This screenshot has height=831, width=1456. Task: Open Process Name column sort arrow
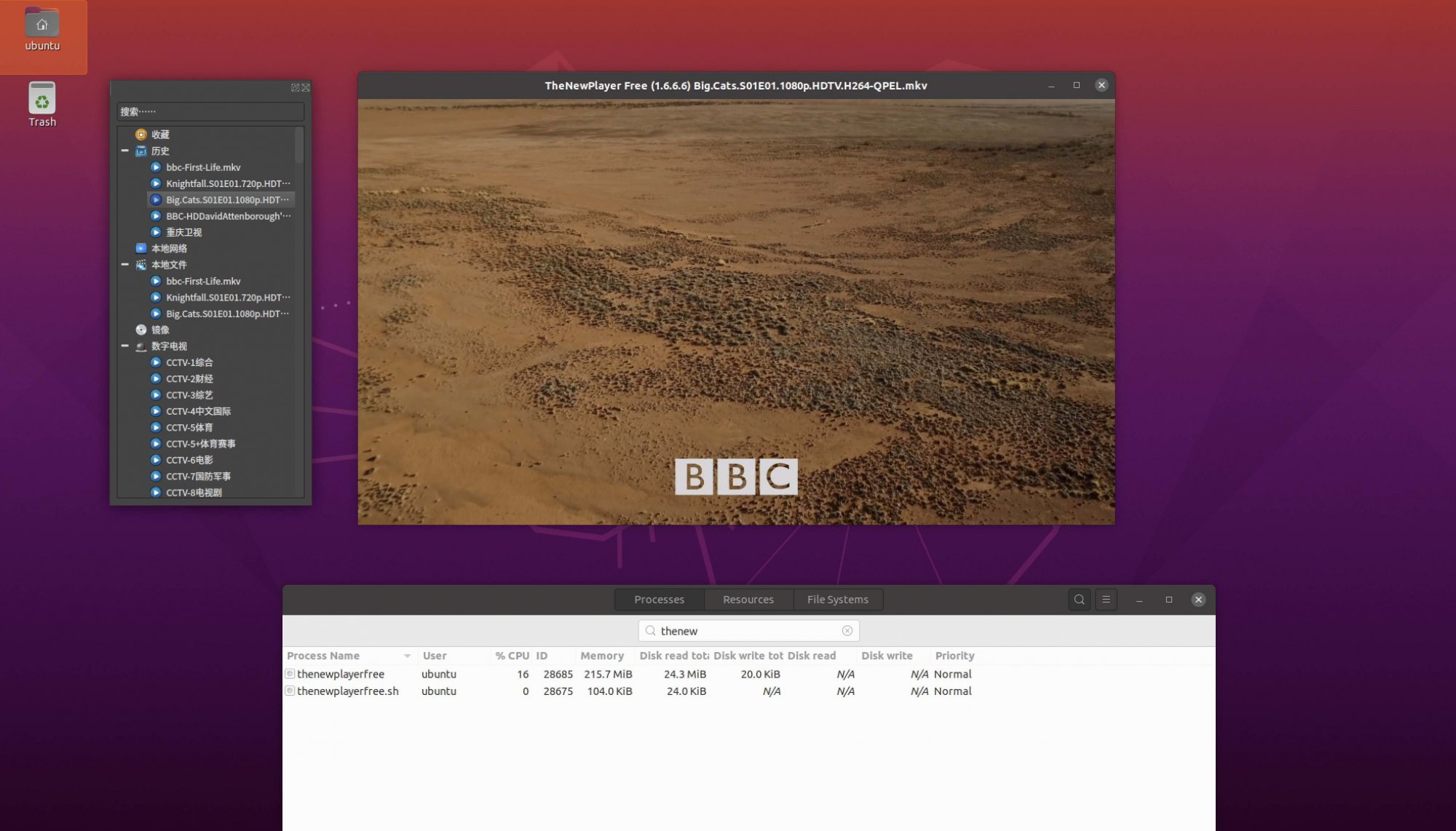(407, 656)
